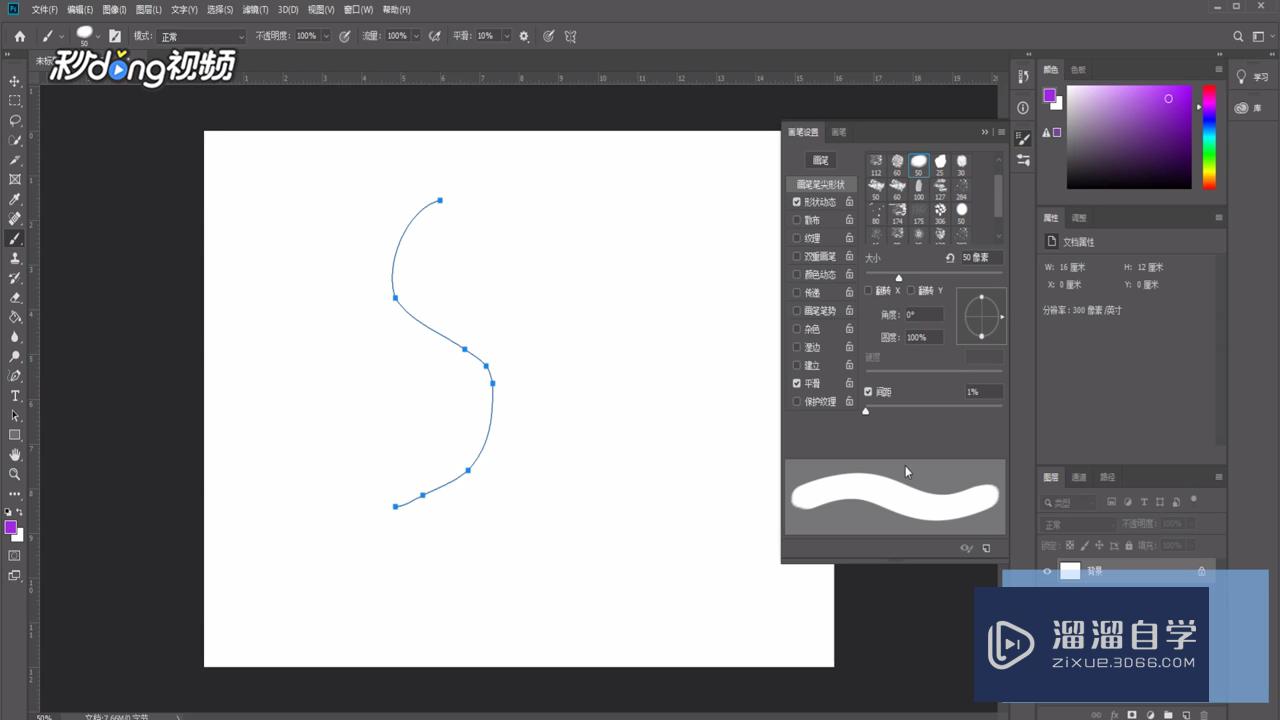
Task: Switch to the 调整 (Adjustments) tab
Action: point(1079,217)
